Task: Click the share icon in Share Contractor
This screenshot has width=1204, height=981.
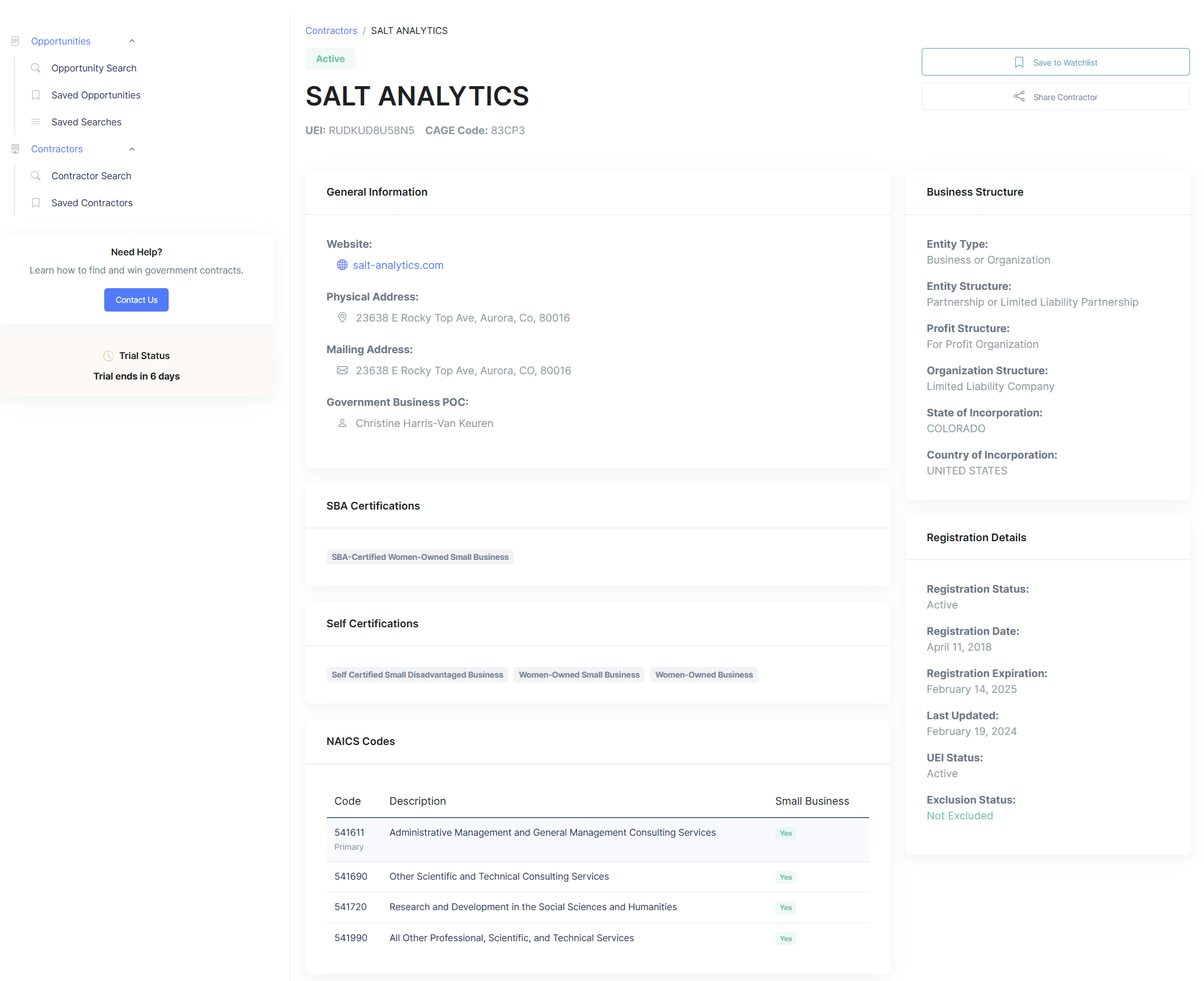Action: (1019, 97)
